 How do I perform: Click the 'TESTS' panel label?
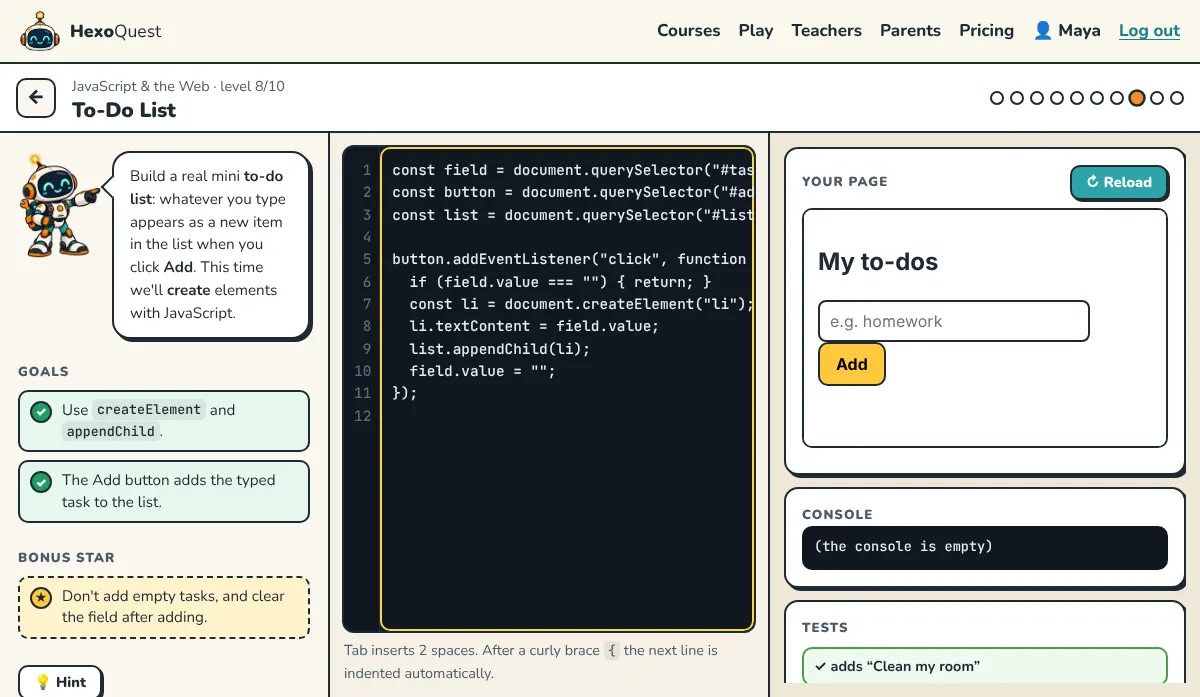point(825,627)
